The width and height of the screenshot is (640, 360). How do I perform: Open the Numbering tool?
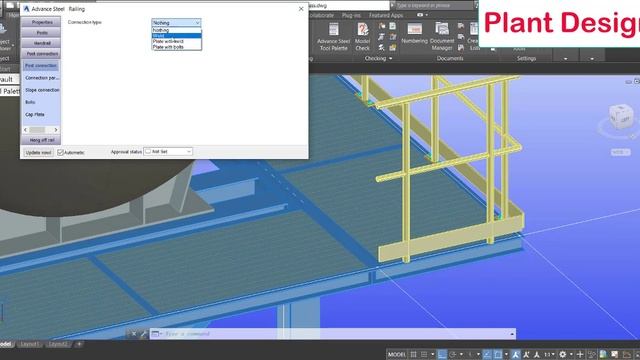414,34
